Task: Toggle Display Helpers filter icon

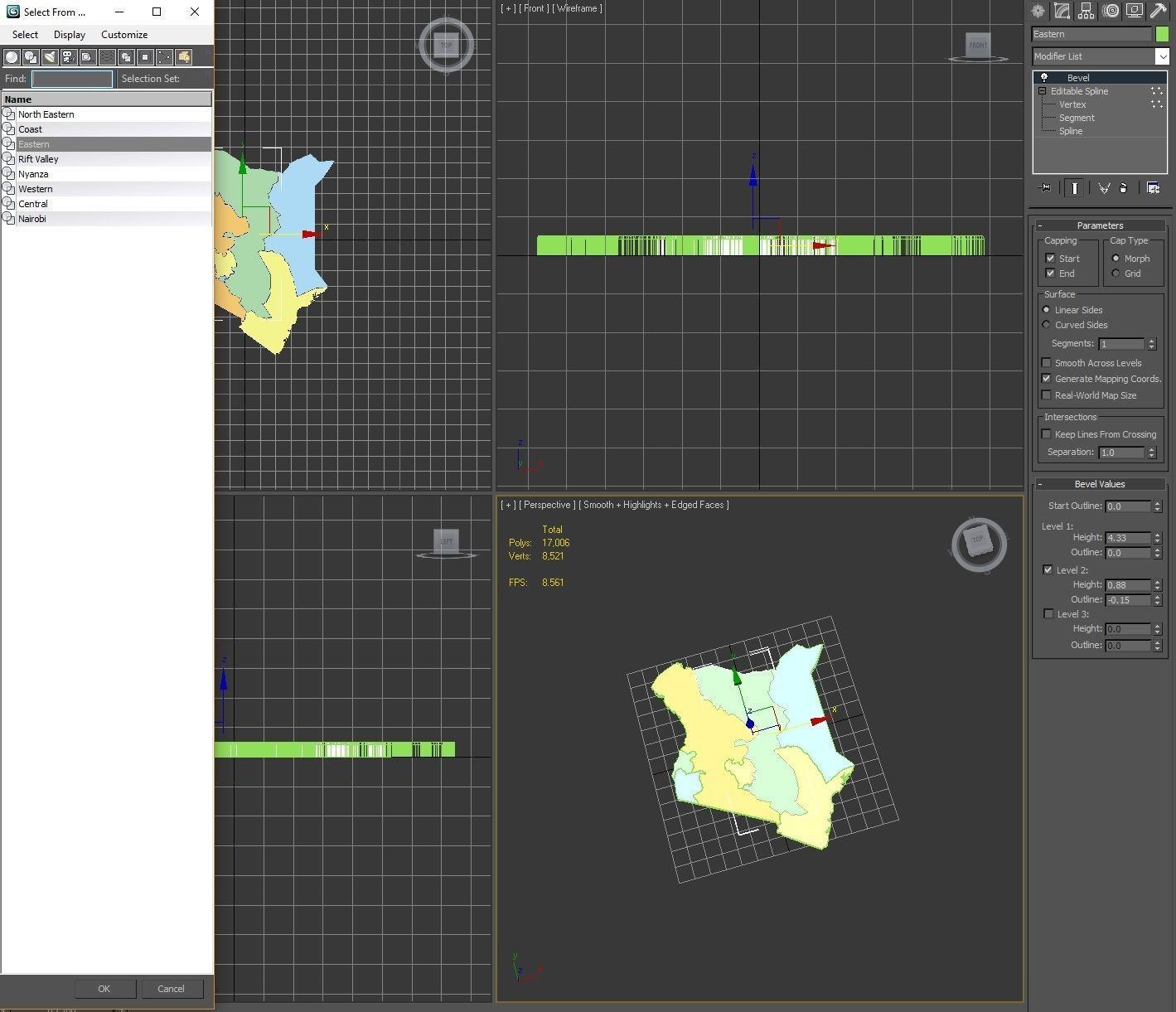Action: coord(88,57)
